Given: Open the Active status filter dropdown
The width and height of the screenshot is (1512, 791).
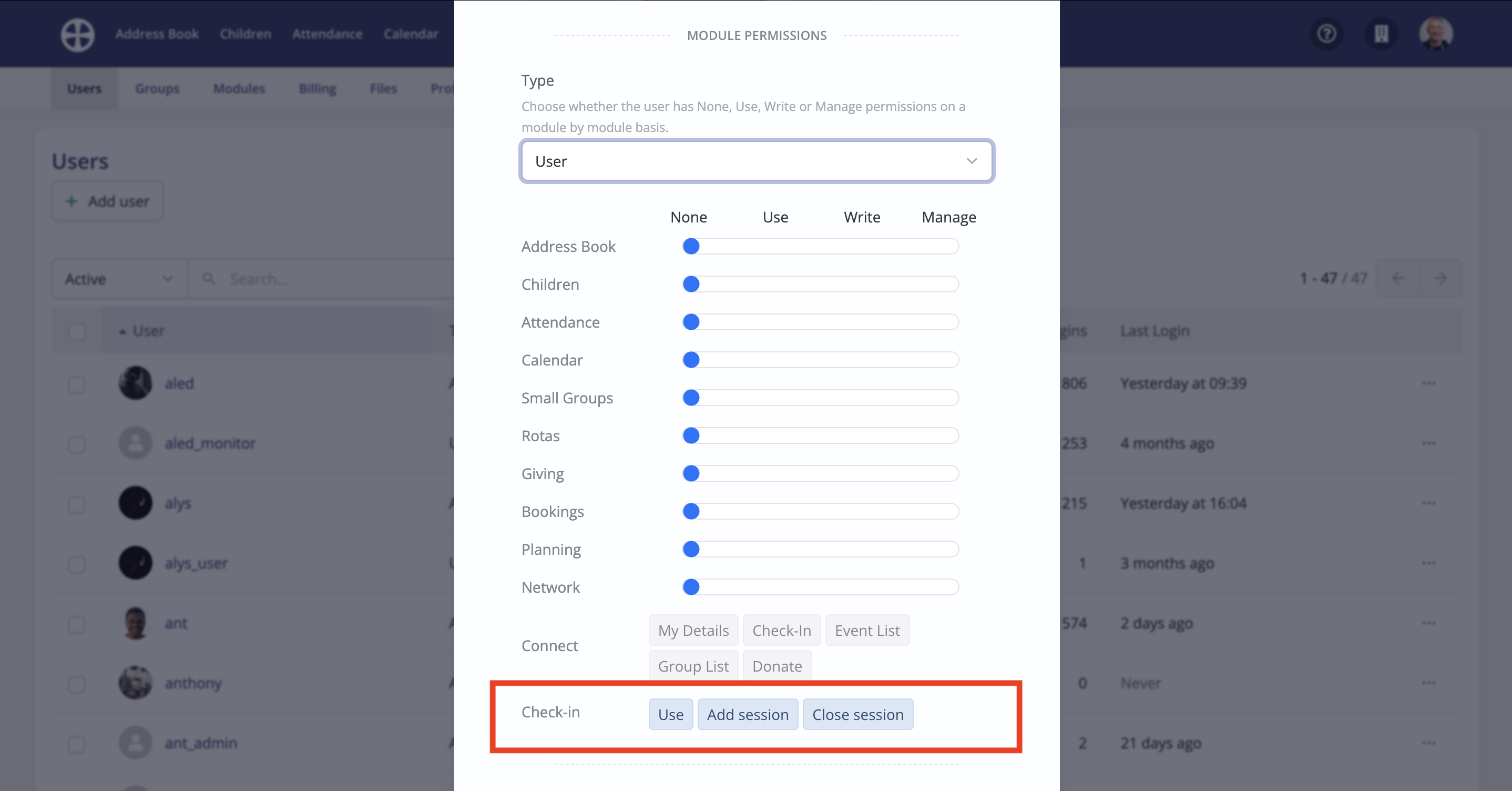Looking at the screenshot, I should coord(119,279).
